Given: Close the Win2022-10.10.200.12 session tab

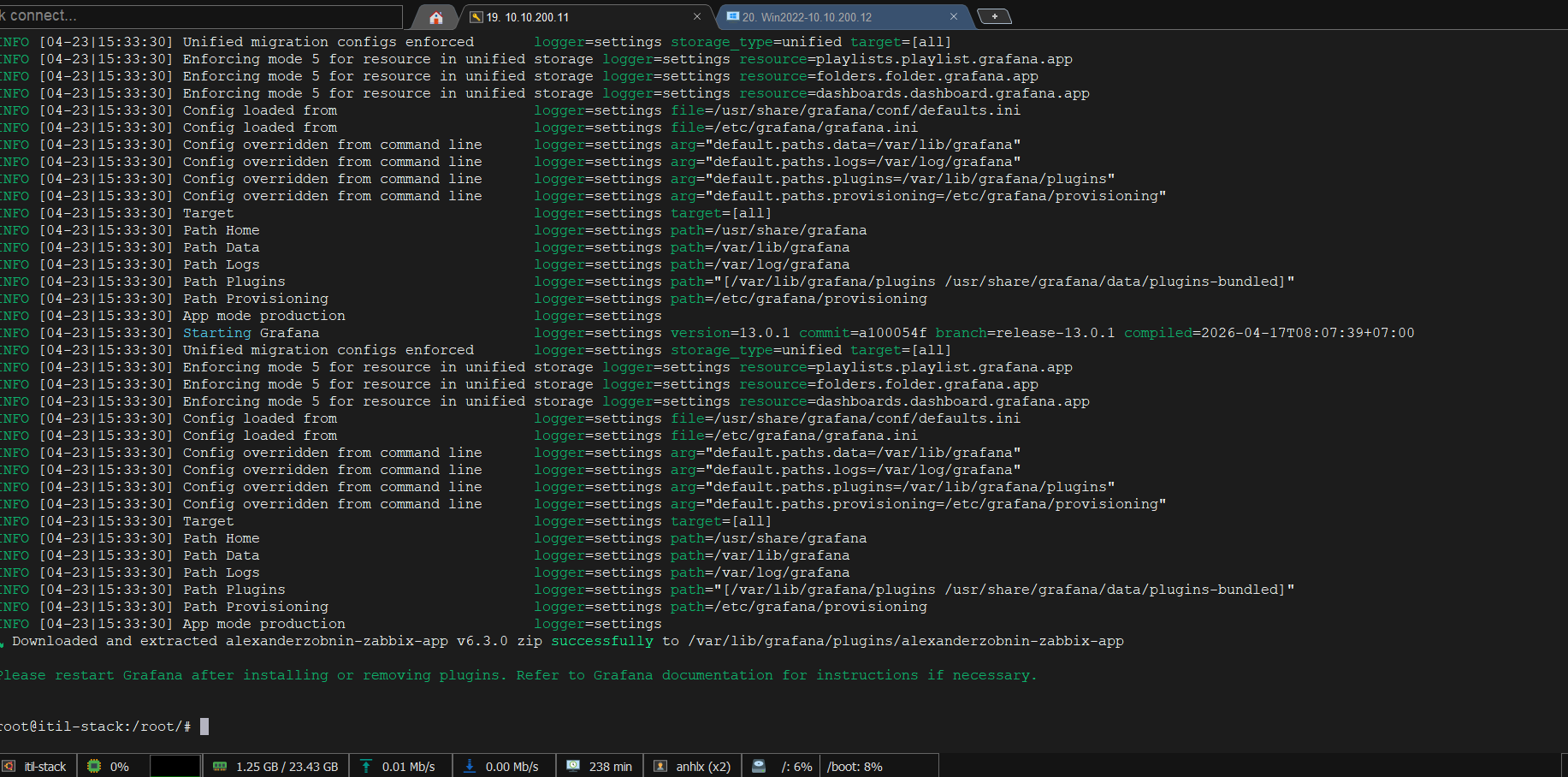Looking at the screenshot, I should [954, 17].
